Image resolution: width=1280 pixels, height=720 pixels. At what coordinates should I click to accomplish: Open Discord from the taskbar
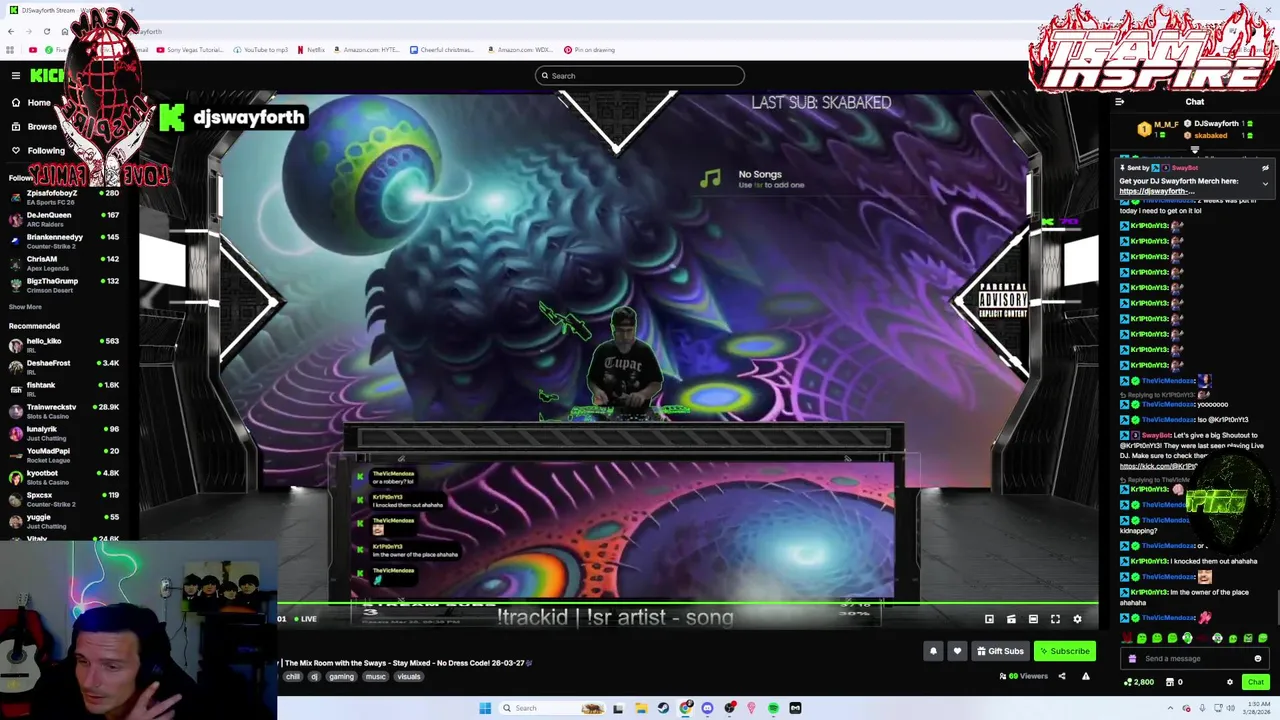(707, 708)
